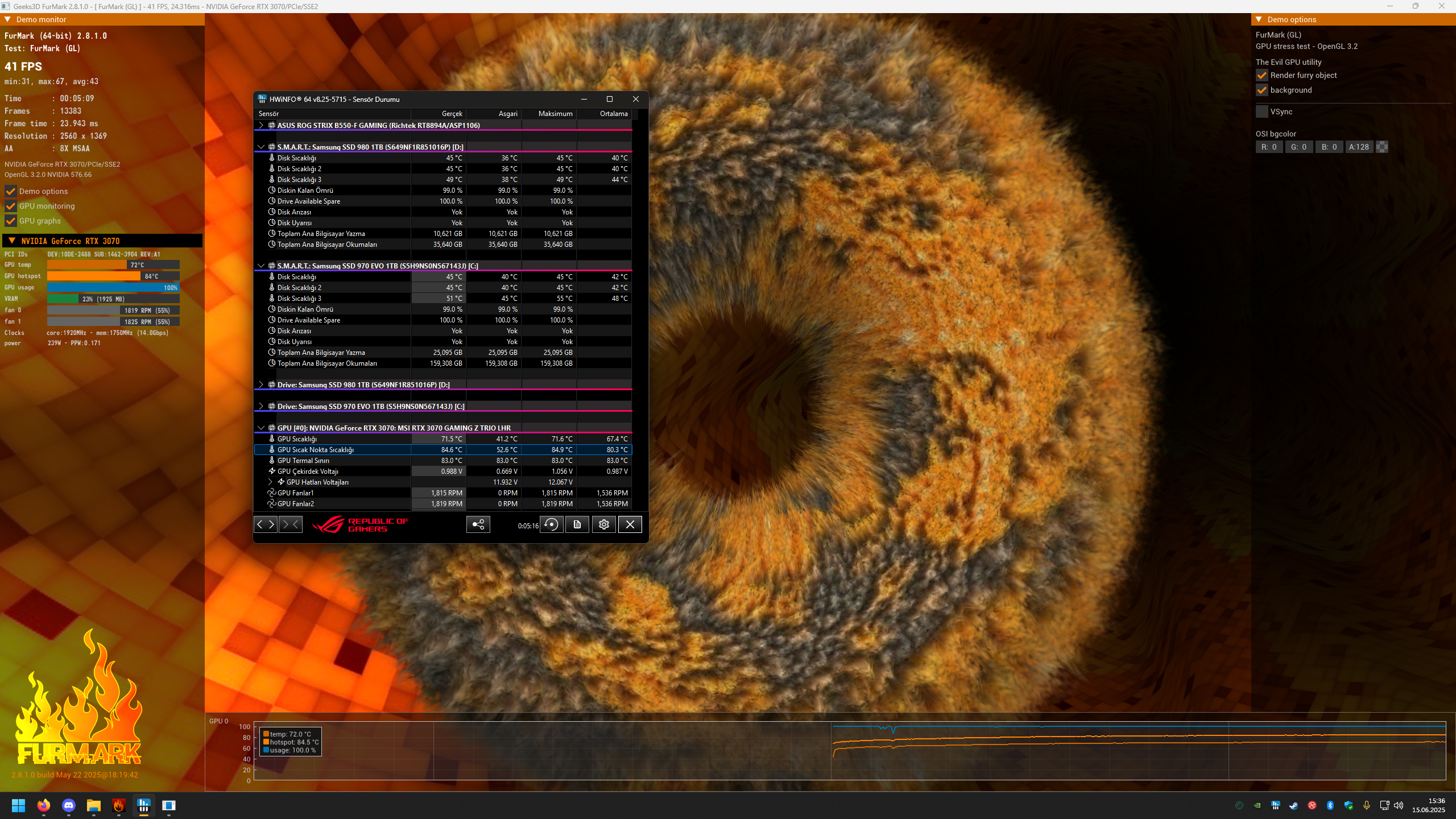Adjust the OSI bgcolor B value
The width and height of the screenshot is (1456, 819).
(x=1329, y=147)
